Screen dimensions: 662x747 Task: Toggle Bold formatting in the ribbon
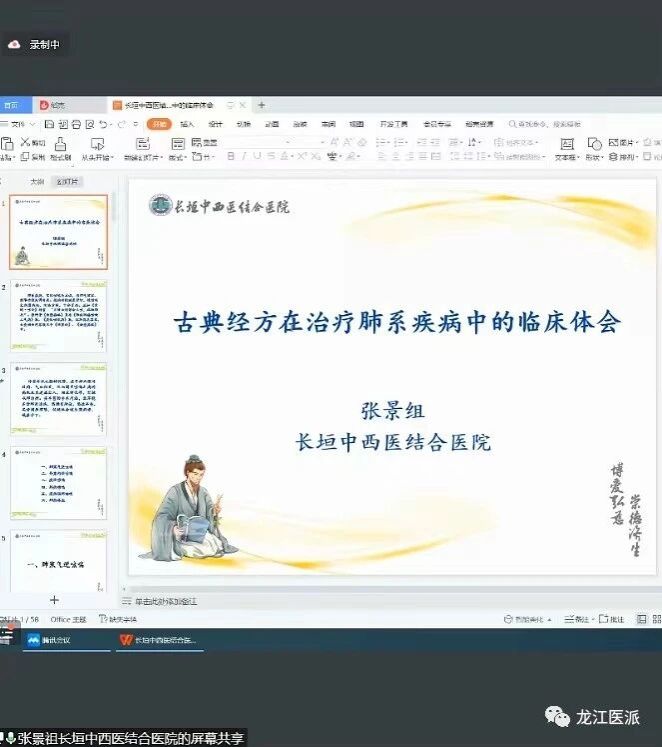(230, 157)
